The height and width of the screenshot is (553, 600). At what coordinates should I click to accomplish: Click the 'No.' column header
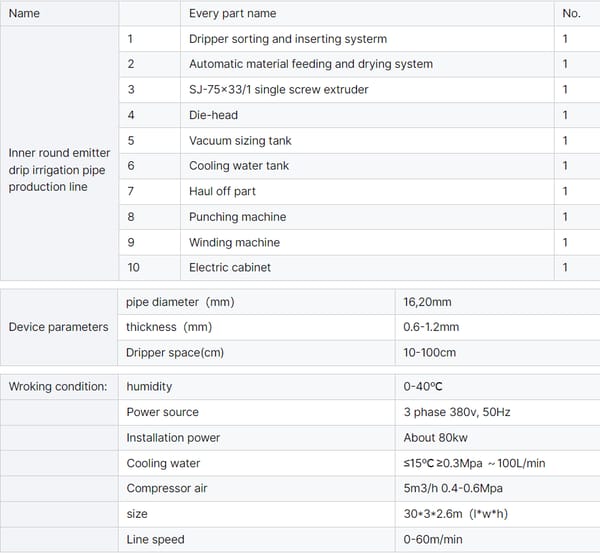click(571, 14)
